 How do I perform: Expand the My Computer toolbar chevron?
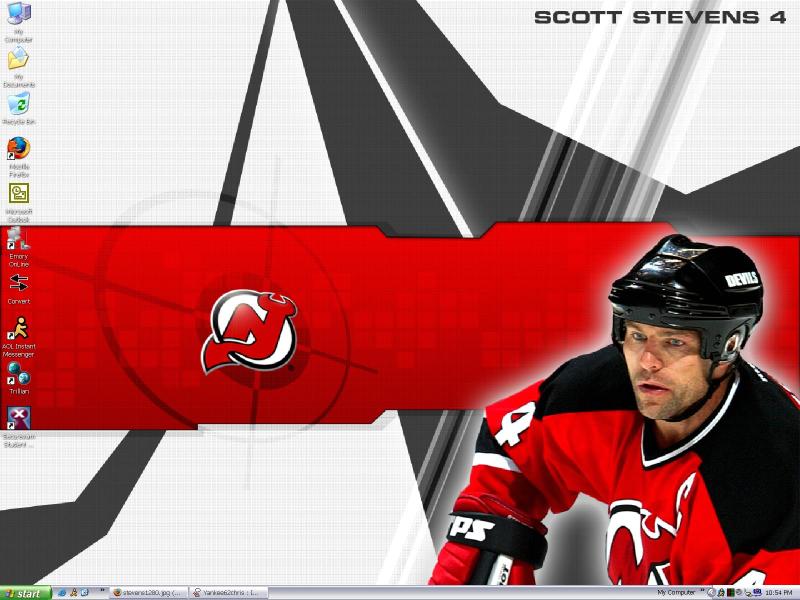701,593
